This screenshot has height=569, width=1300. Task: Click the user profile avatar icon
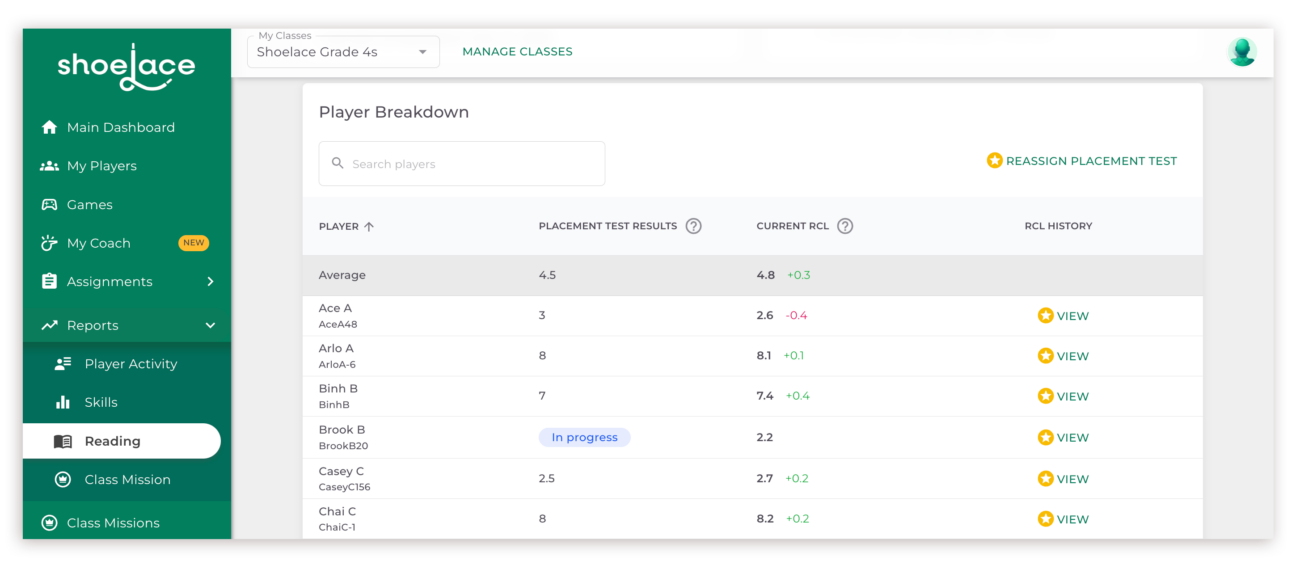[x=1241, y=52]
